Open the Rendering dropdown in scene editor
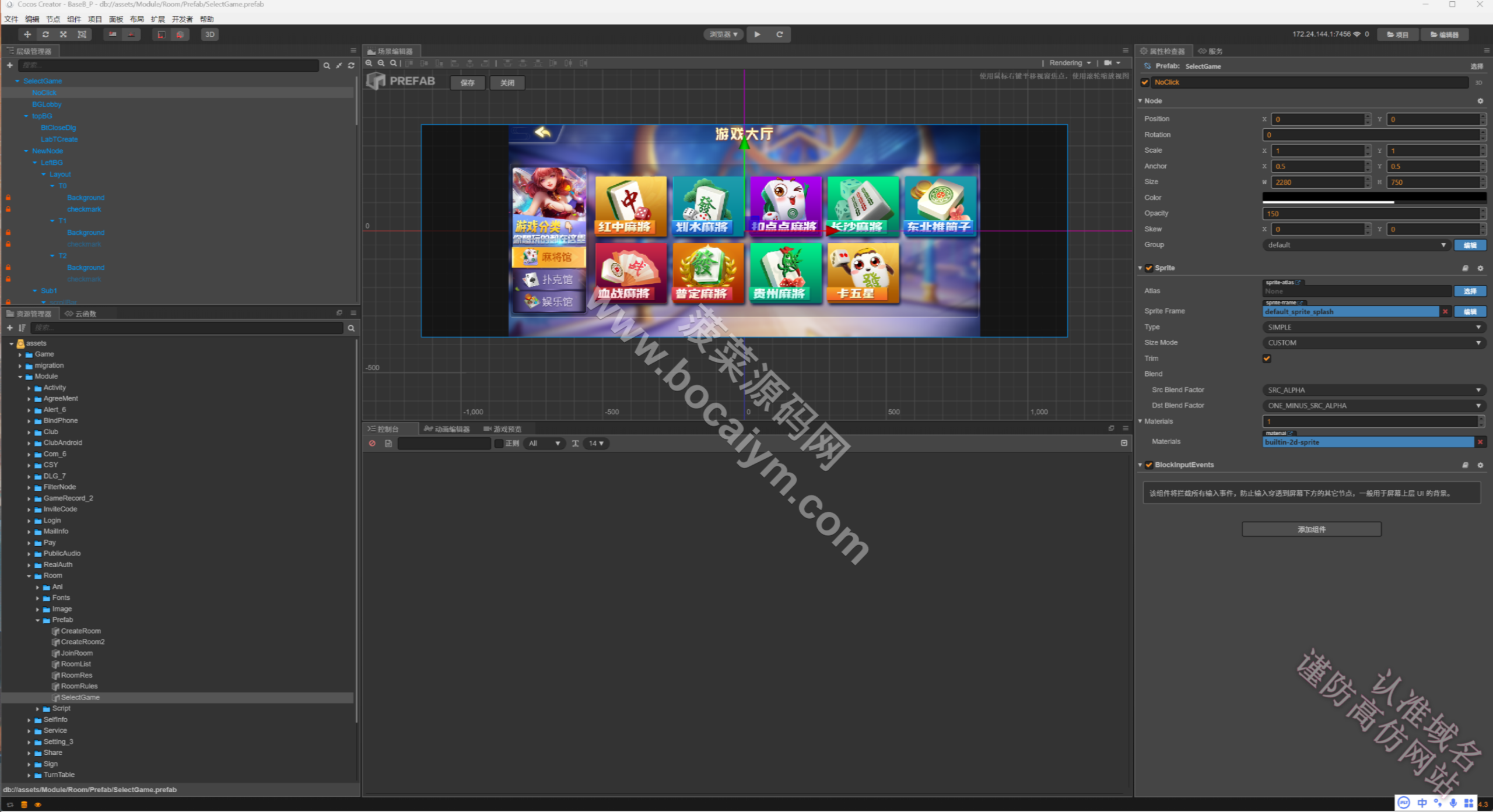This screenshot has height=812, width=1493. tap(1070, 63)
